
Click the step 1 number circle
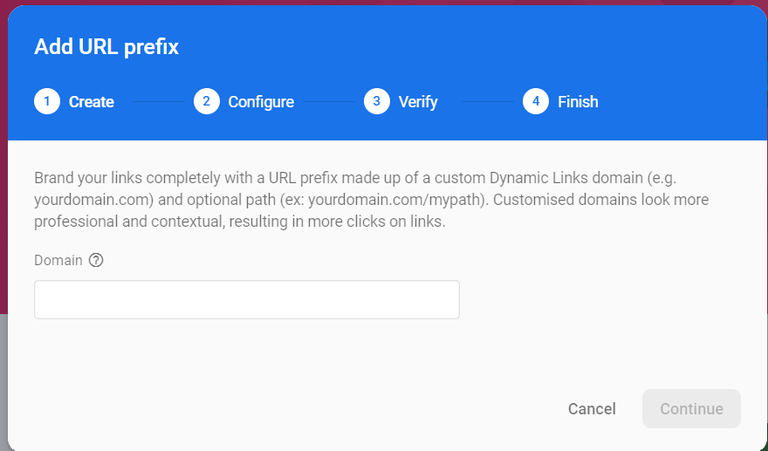[47, 102]
